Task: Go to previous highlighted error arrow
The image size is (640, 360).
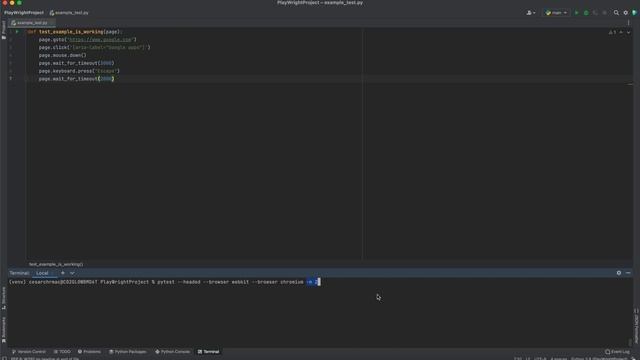Action: [621, 32]
